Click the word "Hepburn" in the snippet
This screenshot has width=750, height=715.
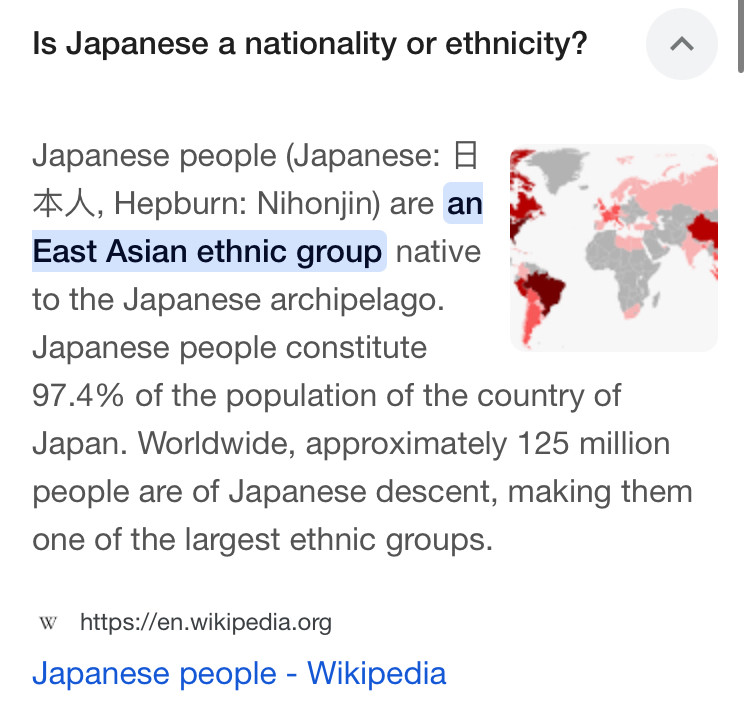click(174, 204)
